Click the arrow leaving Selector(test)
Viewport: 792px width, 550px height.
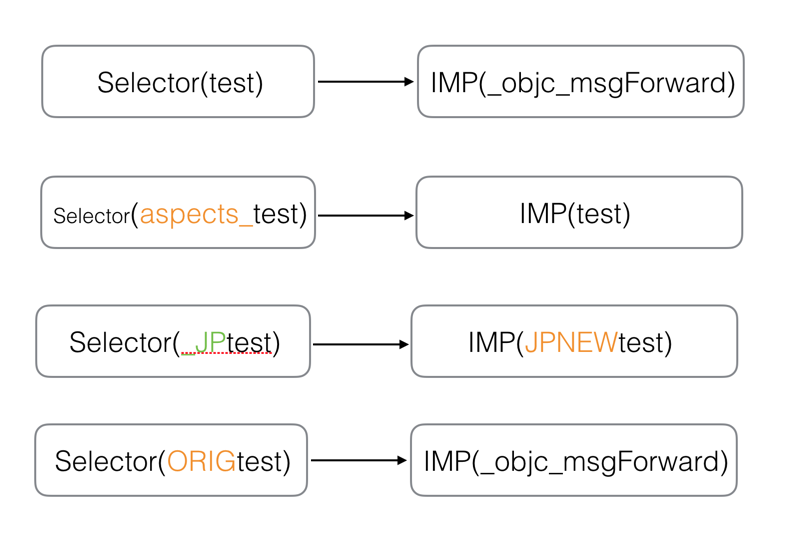[x=365, y=82]
